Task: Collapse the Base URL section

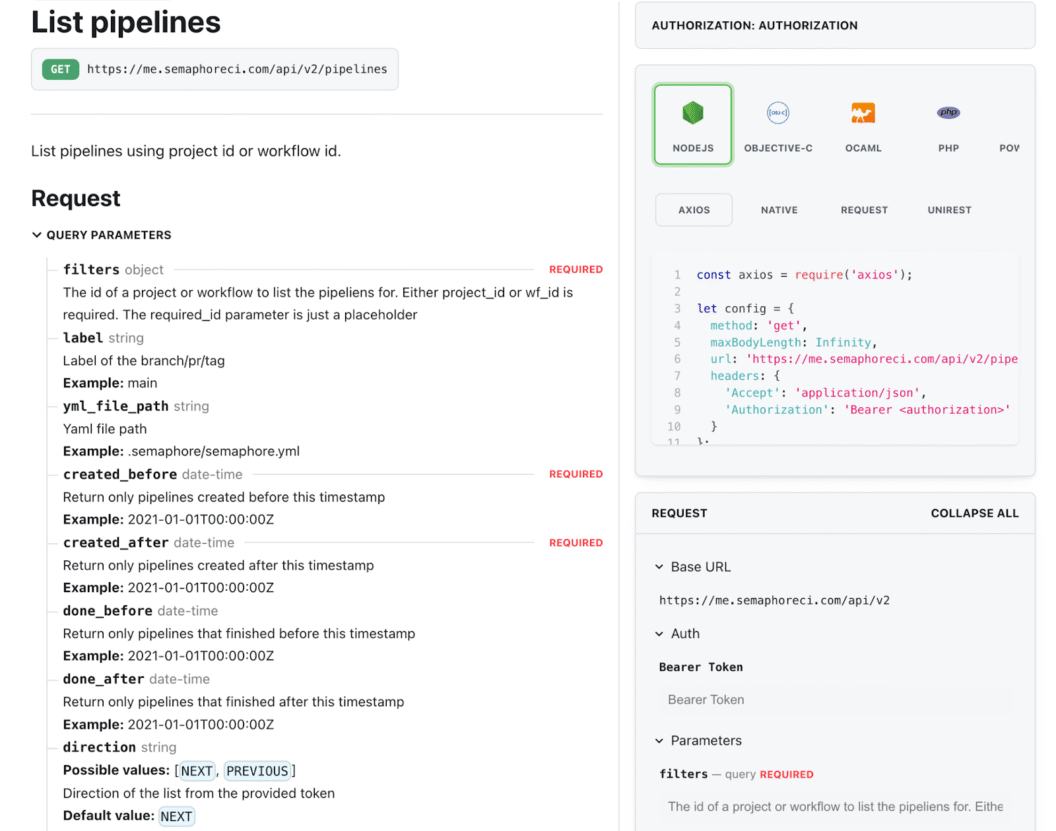Action: (x=660, y=567)
